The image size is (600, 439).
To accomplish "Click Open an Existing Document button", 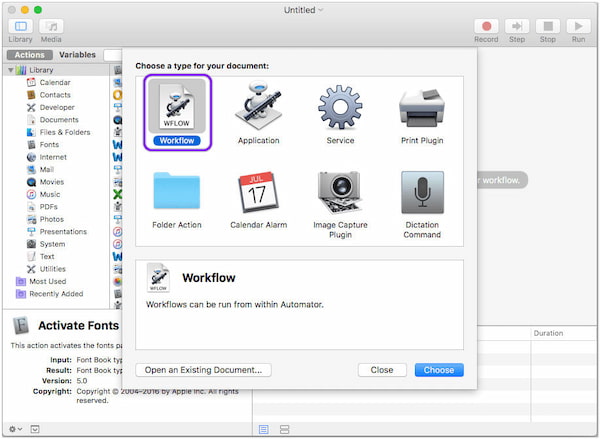I will click(x=204, y=370).
